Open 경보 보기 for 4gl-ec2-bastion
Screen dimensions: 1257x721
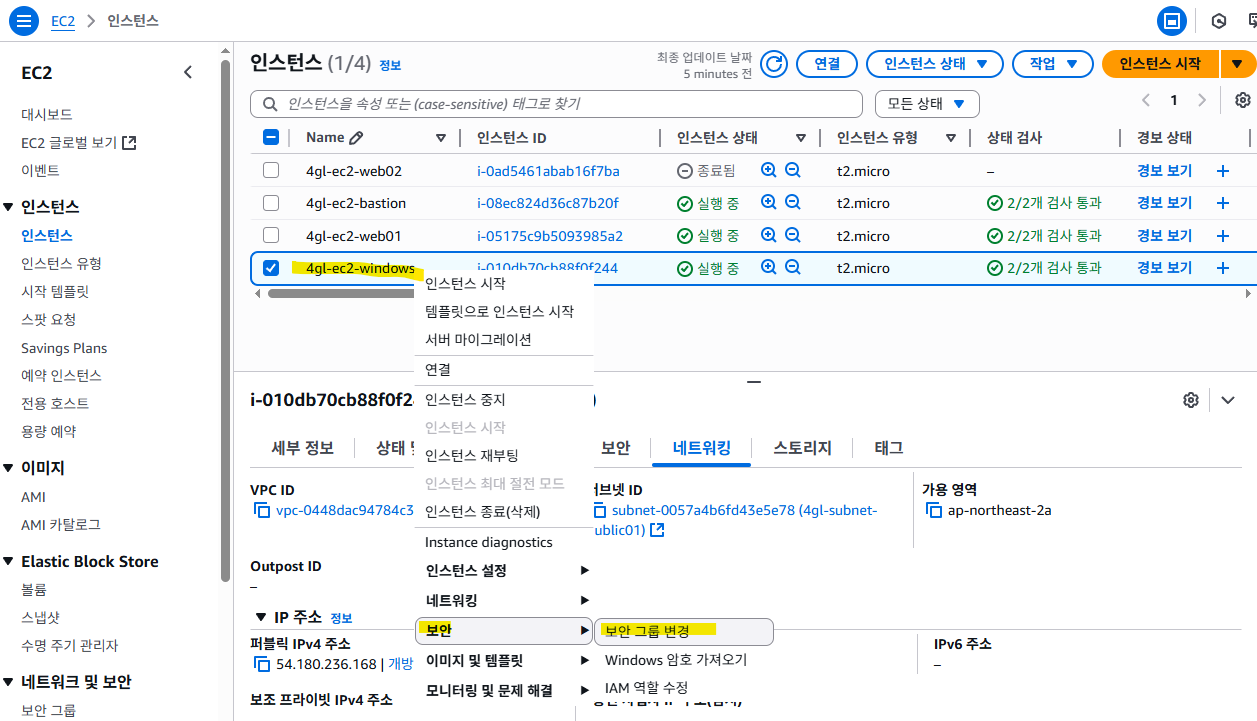(1165, 203)
